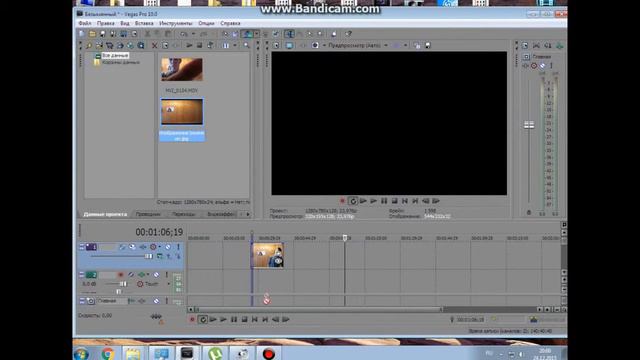Image resolution: width=640 pixels, height=360 pixels.
Task: Open the edit tool selection dropdown arrow
Action: point(256,34)
